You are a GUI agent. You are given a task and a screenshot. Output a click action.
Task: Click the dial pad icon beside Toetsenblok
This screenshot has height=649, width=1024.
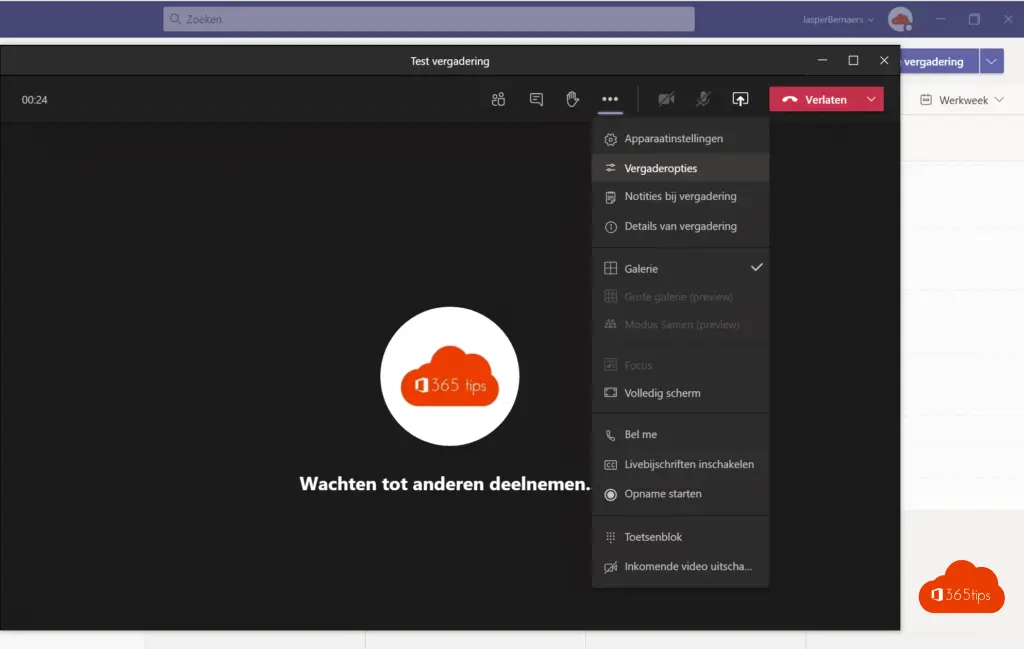tap(611, 537)
